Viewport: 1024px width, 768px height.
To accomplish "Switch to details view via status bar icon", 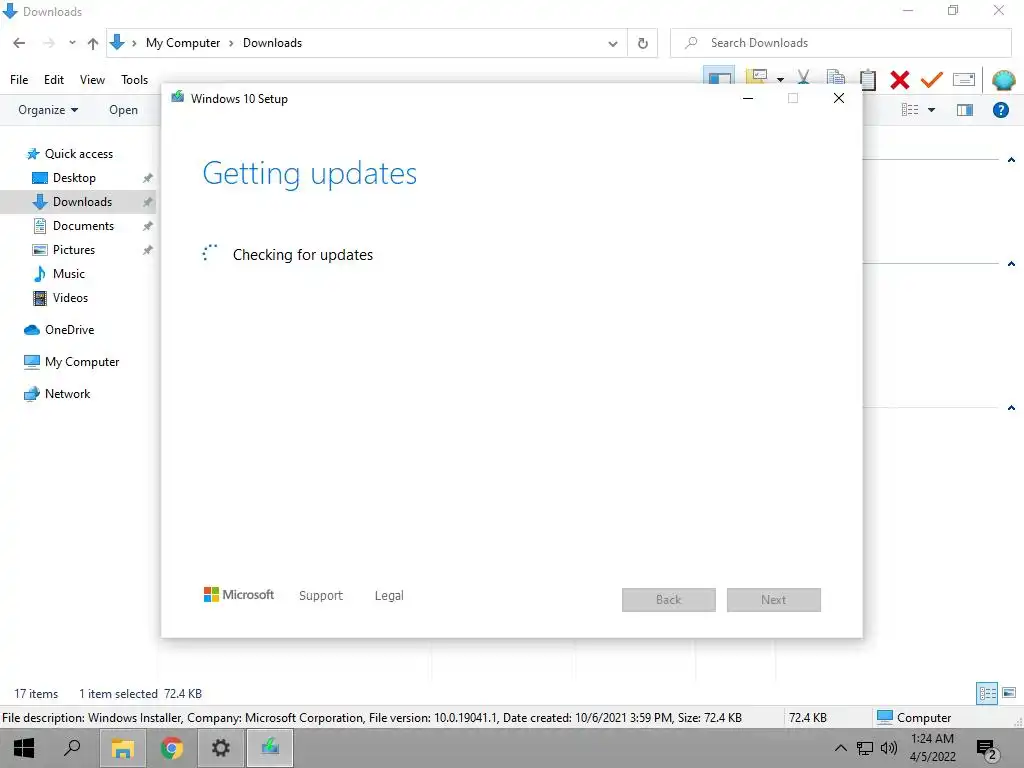I will coord(987,693).
